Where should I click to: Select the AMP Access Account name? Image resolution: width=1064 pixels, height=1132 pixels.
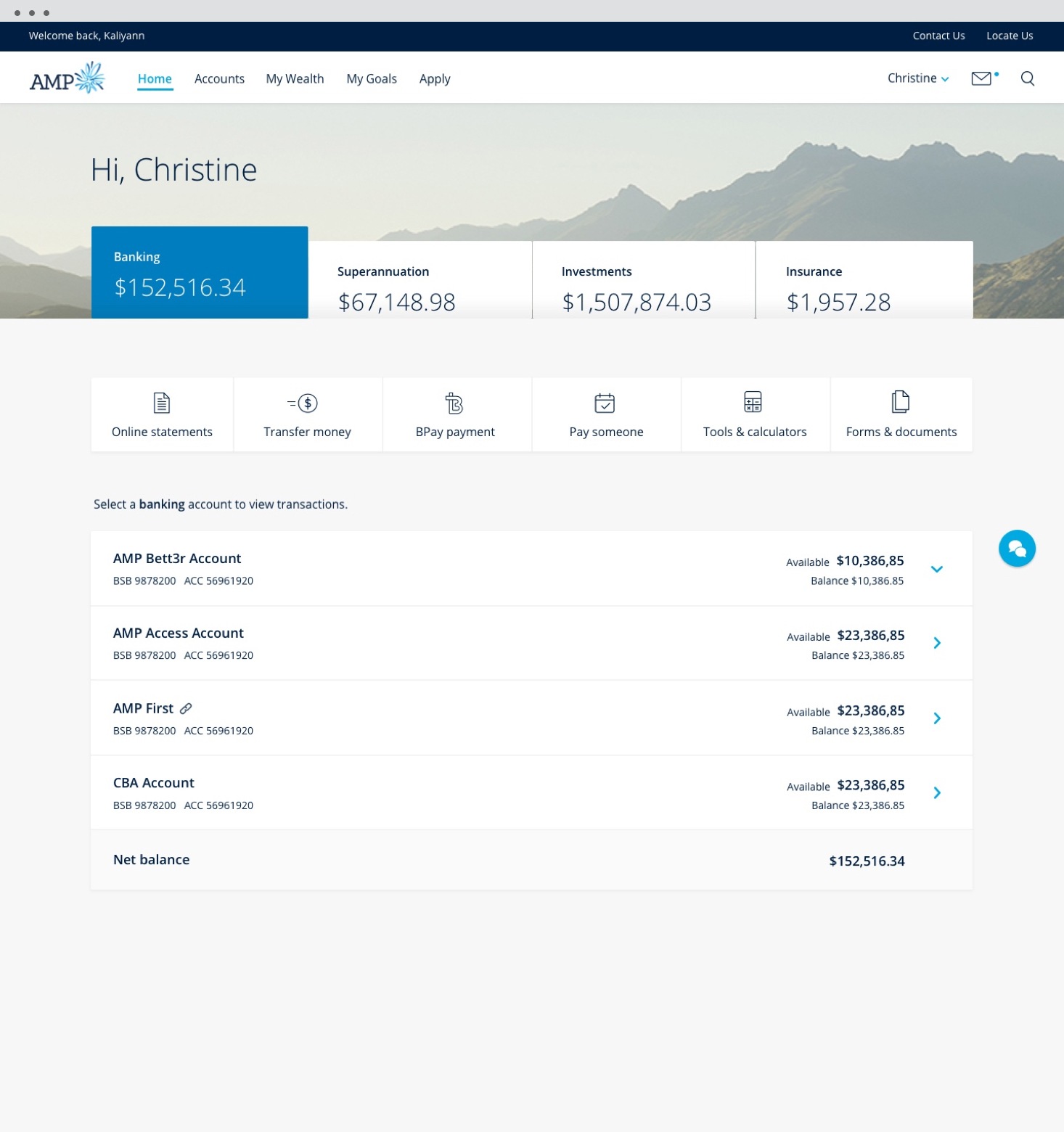click(179, 633)
